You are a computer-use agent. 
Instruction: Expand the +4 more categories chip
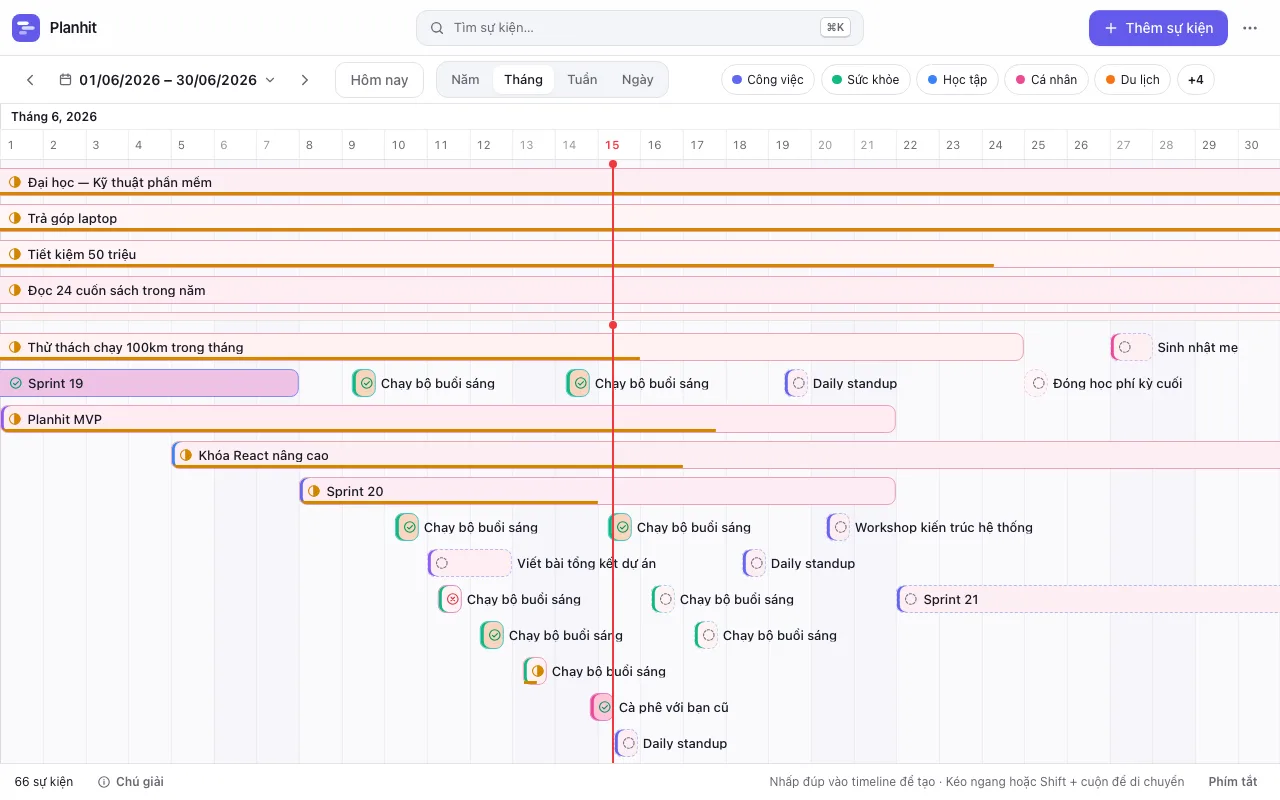1196,80
